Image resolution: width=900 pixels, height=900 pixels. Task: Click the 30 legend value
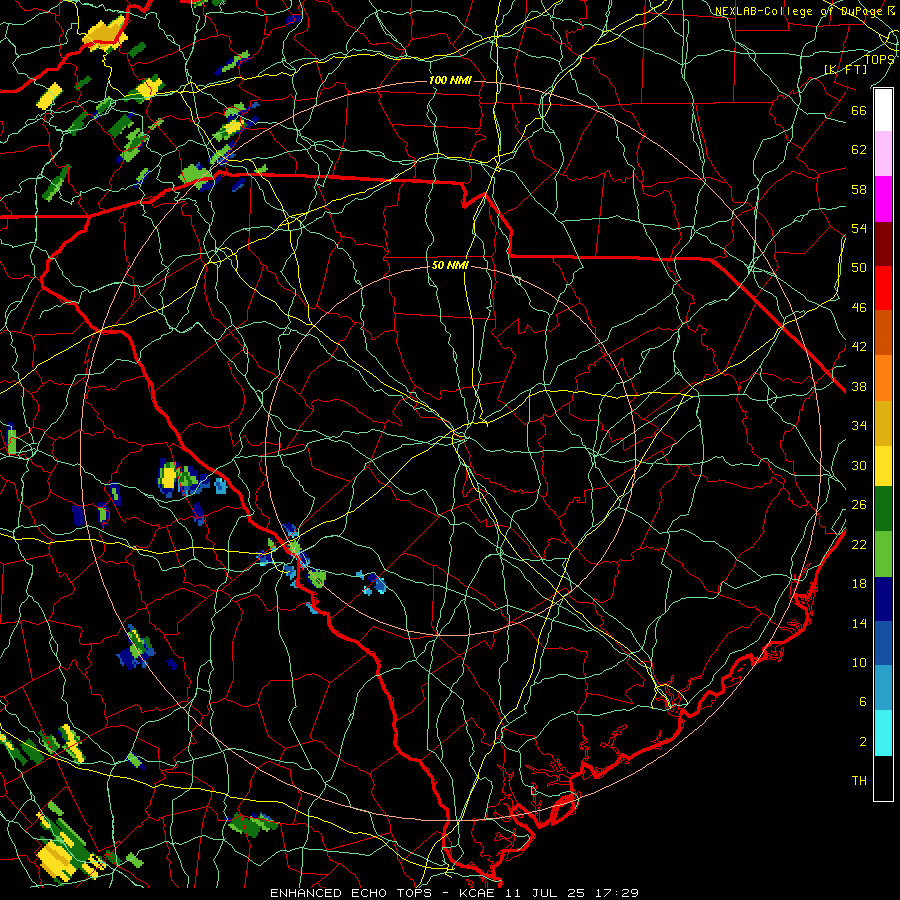pos(859,465)
